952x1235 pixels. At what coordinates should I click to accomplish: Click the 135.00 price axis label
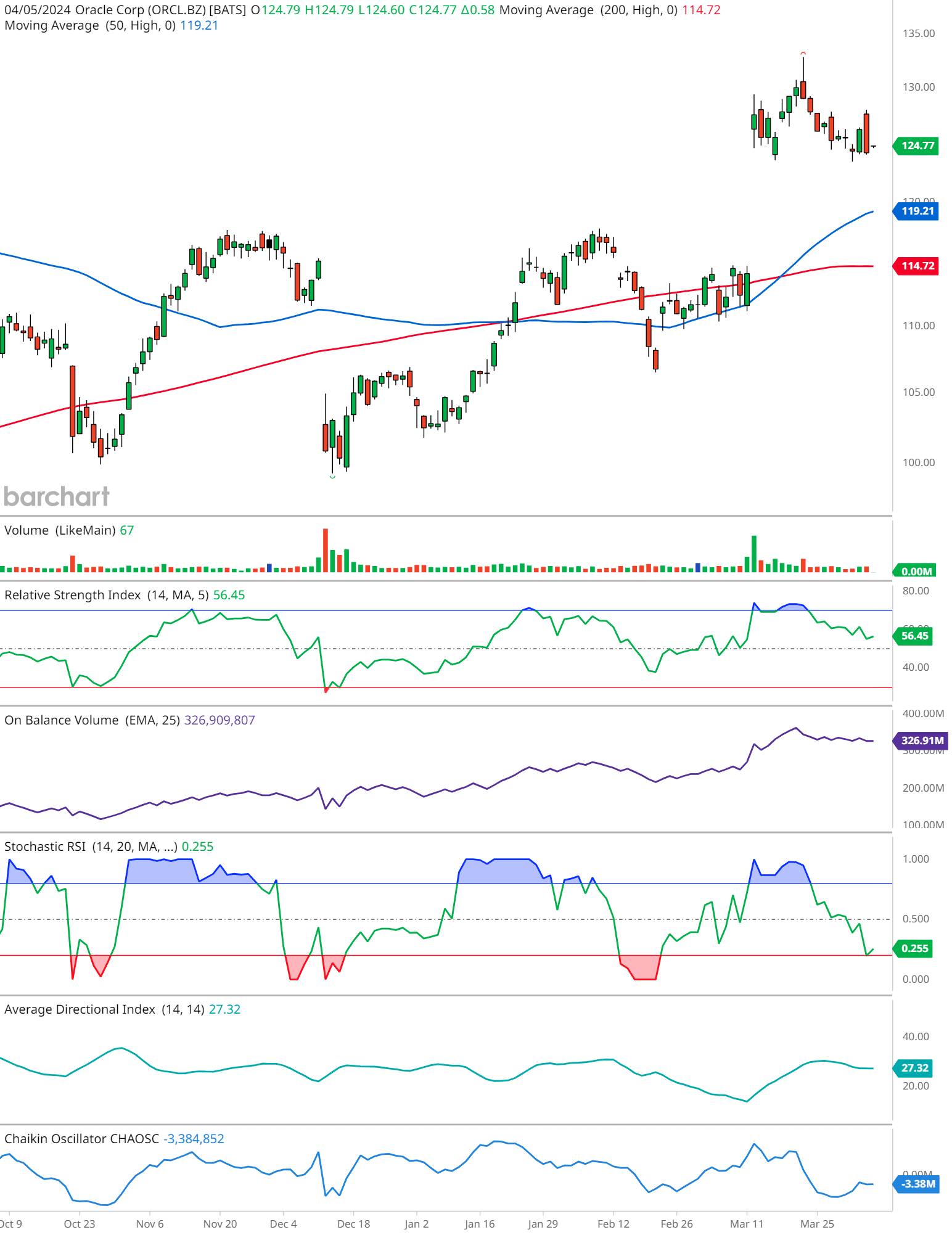(x=919, y=34)
